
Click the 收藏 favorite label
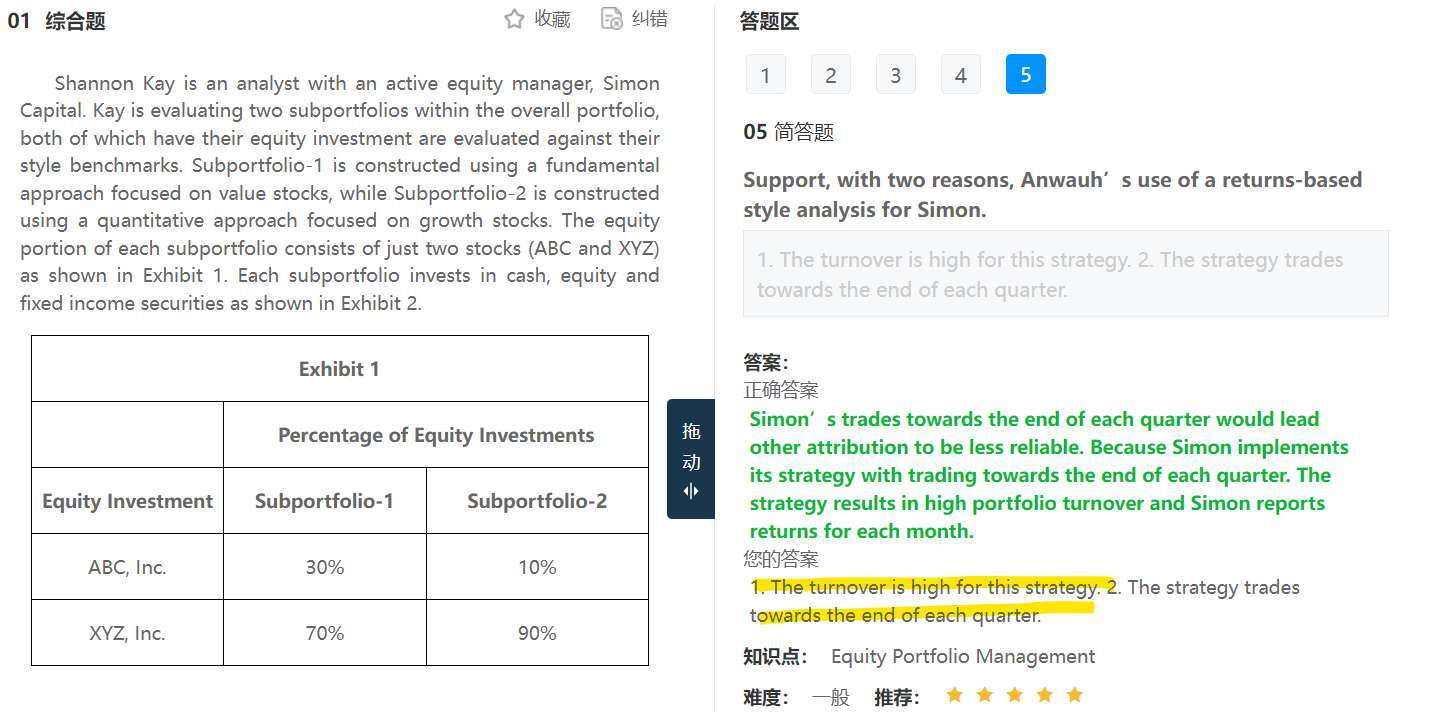[552, 19]
